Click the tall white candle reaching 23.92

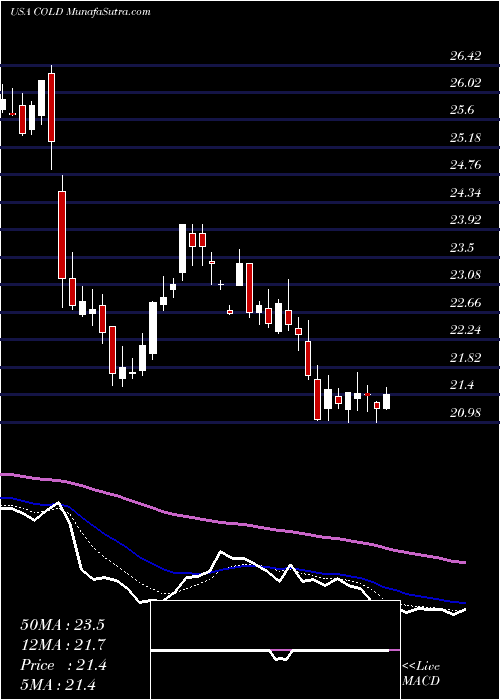pyautogui.click(x=182, y=248)
